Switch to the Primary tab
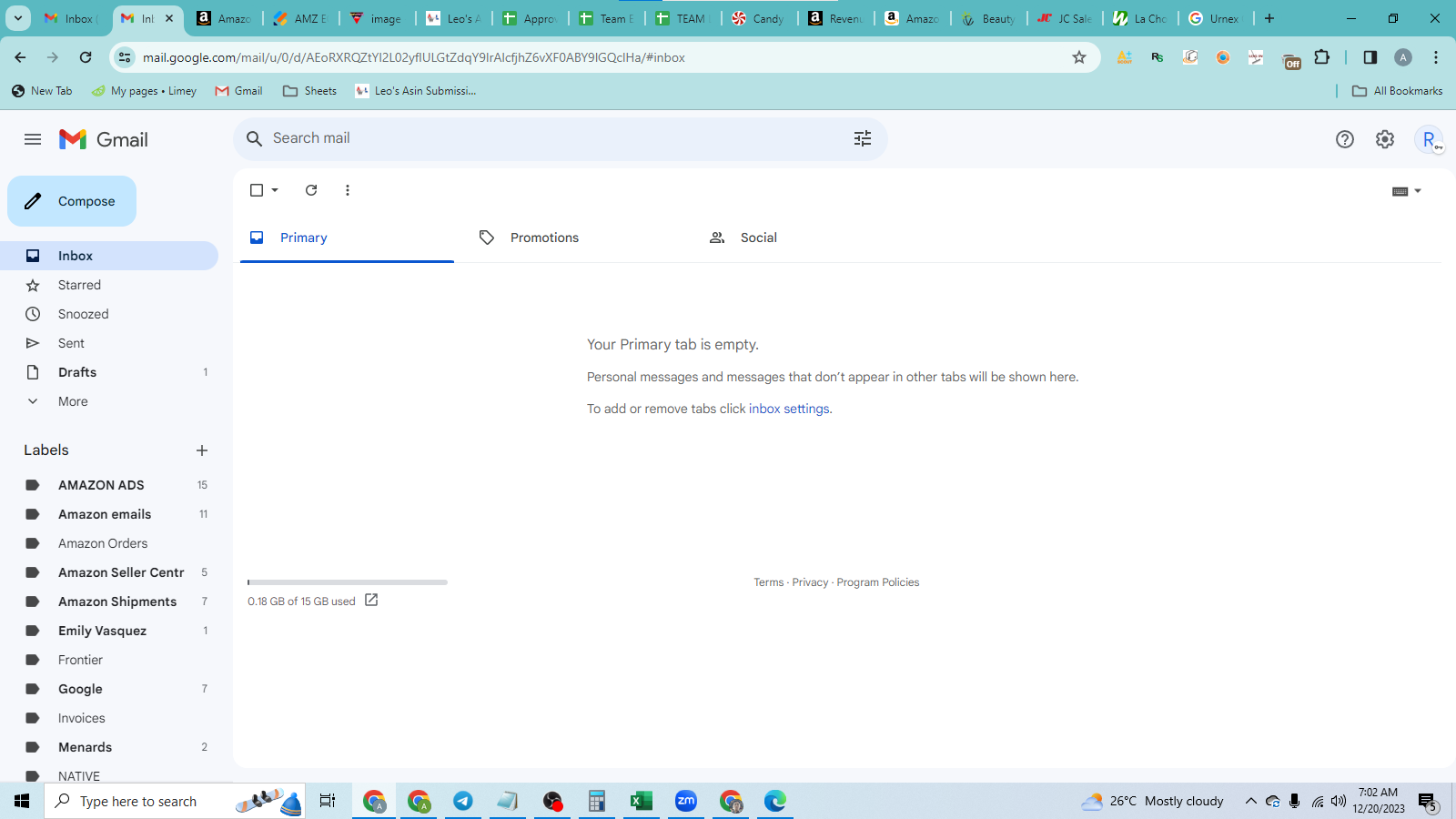The image size is (1456, 819). point(347,238)
